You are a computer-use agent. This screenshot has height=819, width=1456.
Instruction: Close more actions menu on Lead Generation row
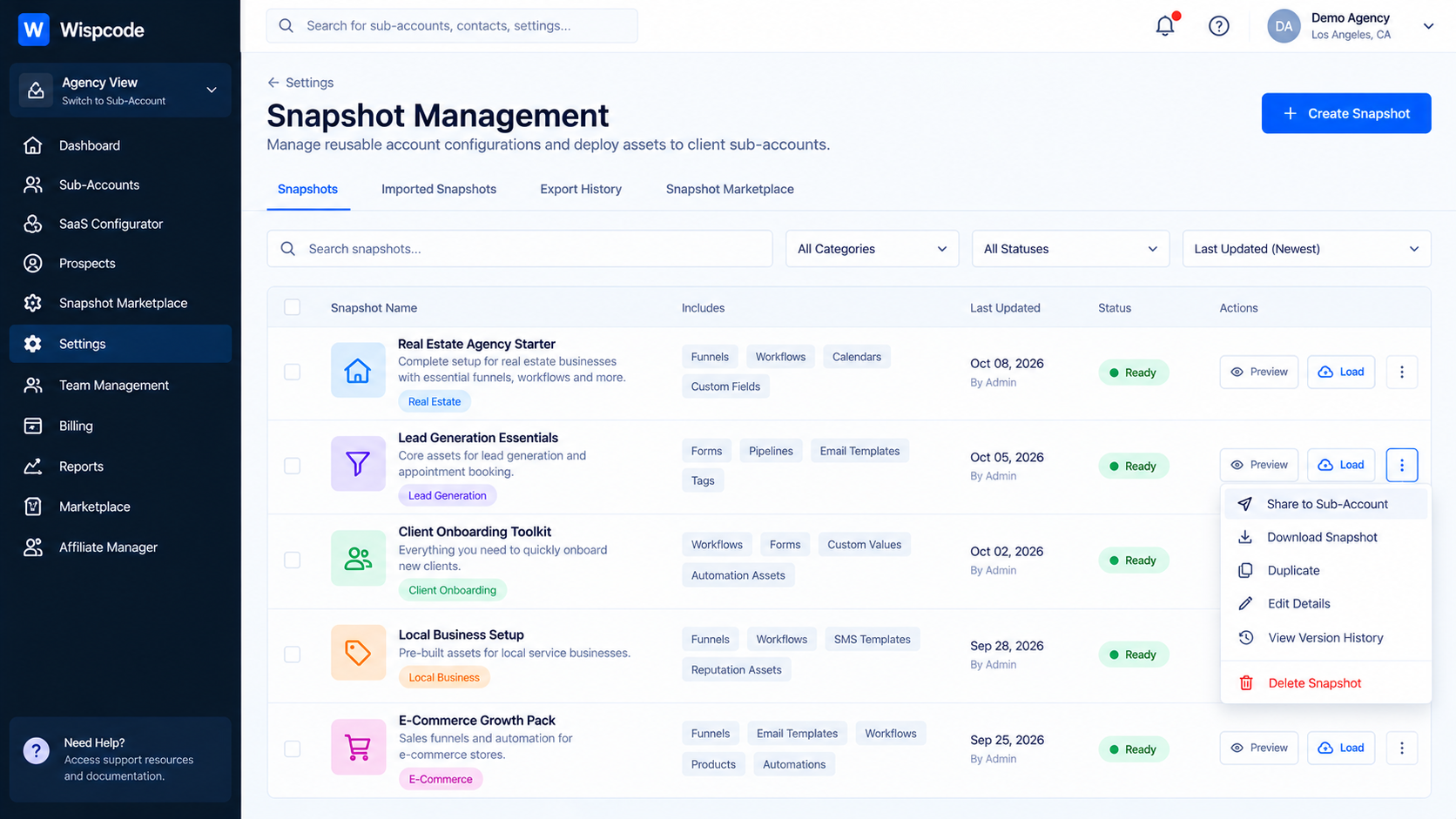[1402, 465]
